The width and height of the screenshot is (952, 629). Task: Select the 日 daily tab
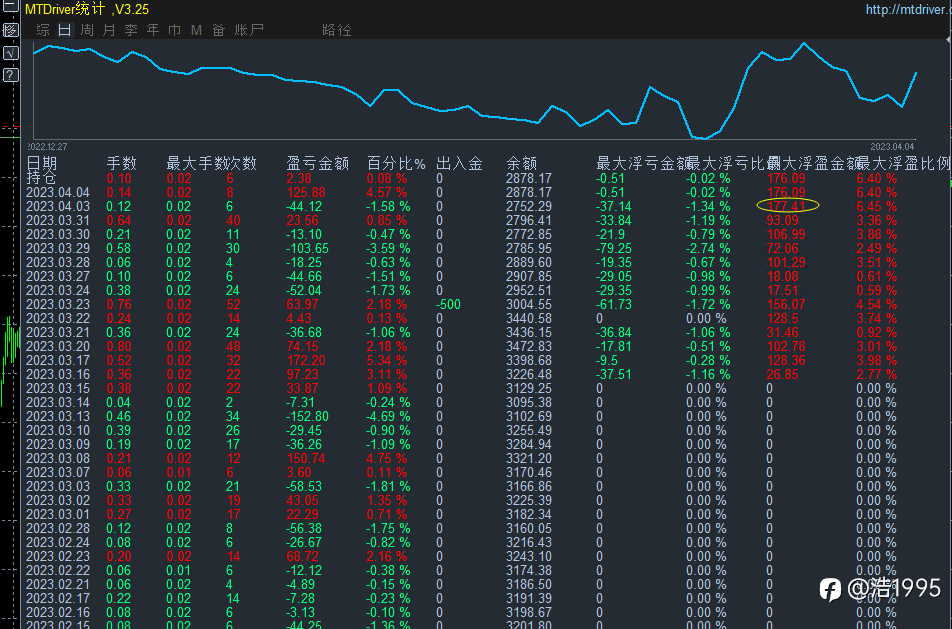[65, 30]
